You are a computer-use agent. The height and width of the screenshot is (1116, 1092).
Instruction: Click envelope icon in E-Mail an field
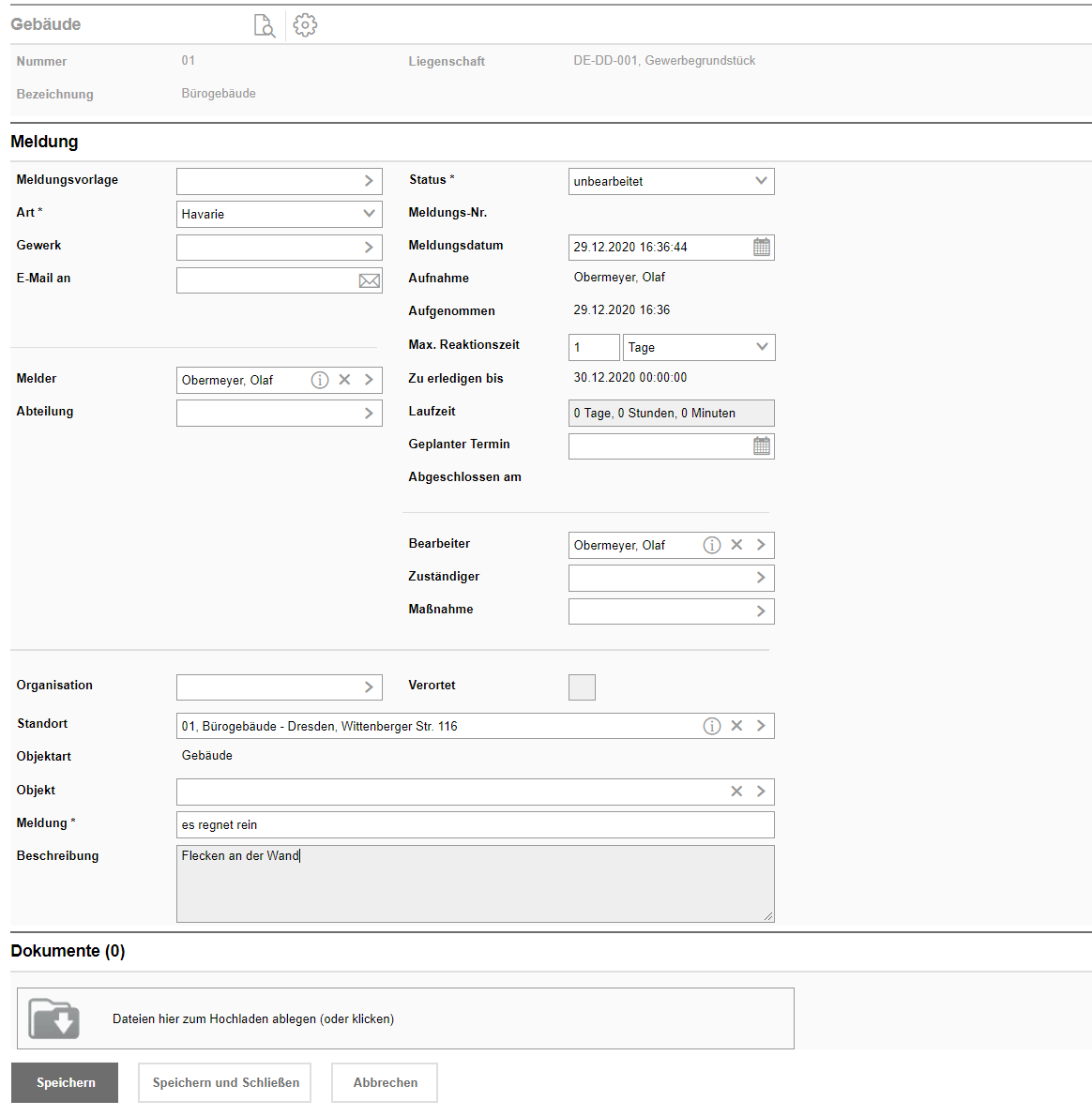point(369,280)
